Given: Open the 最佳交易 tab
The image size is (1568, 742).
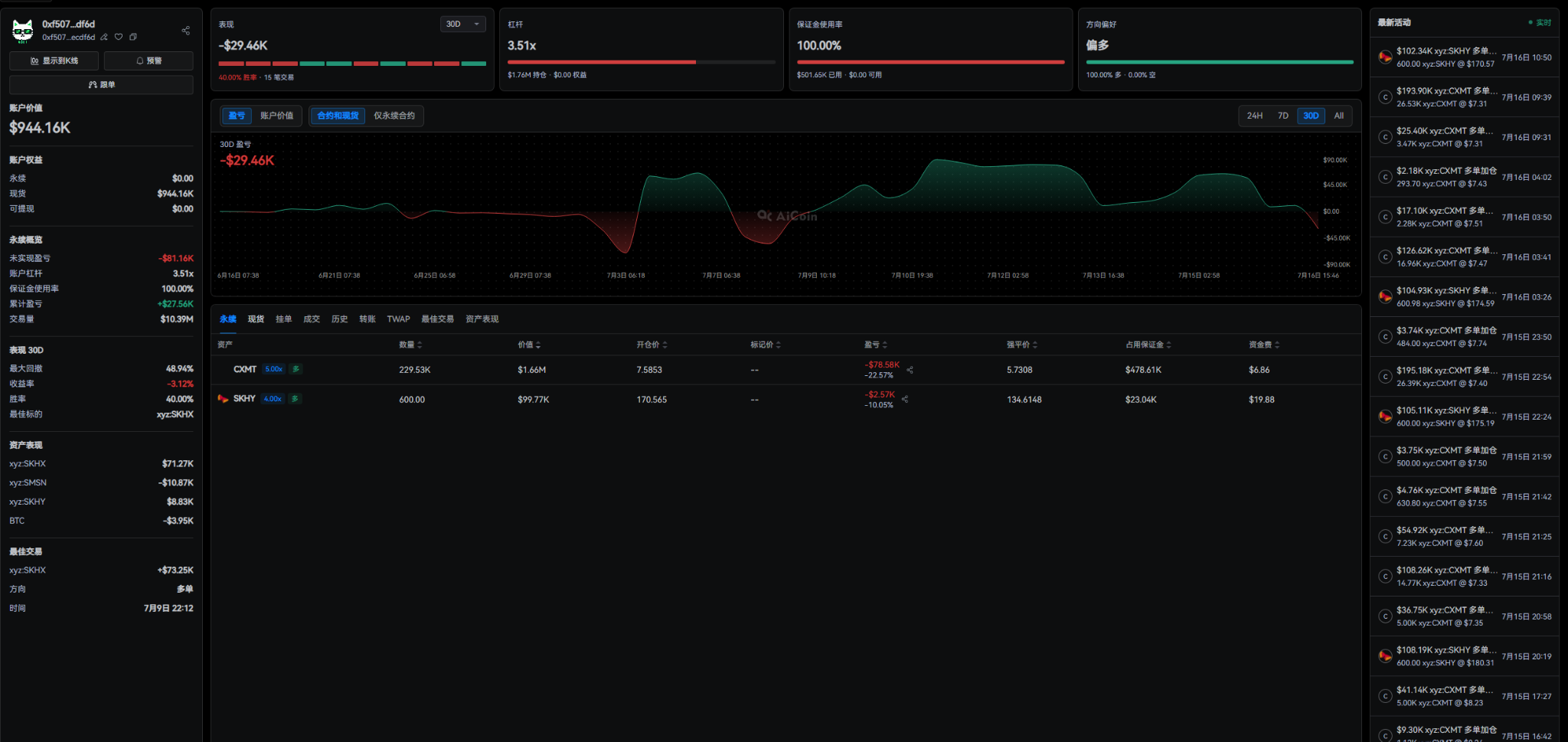Looking at the screenshot, I should 438,319.
